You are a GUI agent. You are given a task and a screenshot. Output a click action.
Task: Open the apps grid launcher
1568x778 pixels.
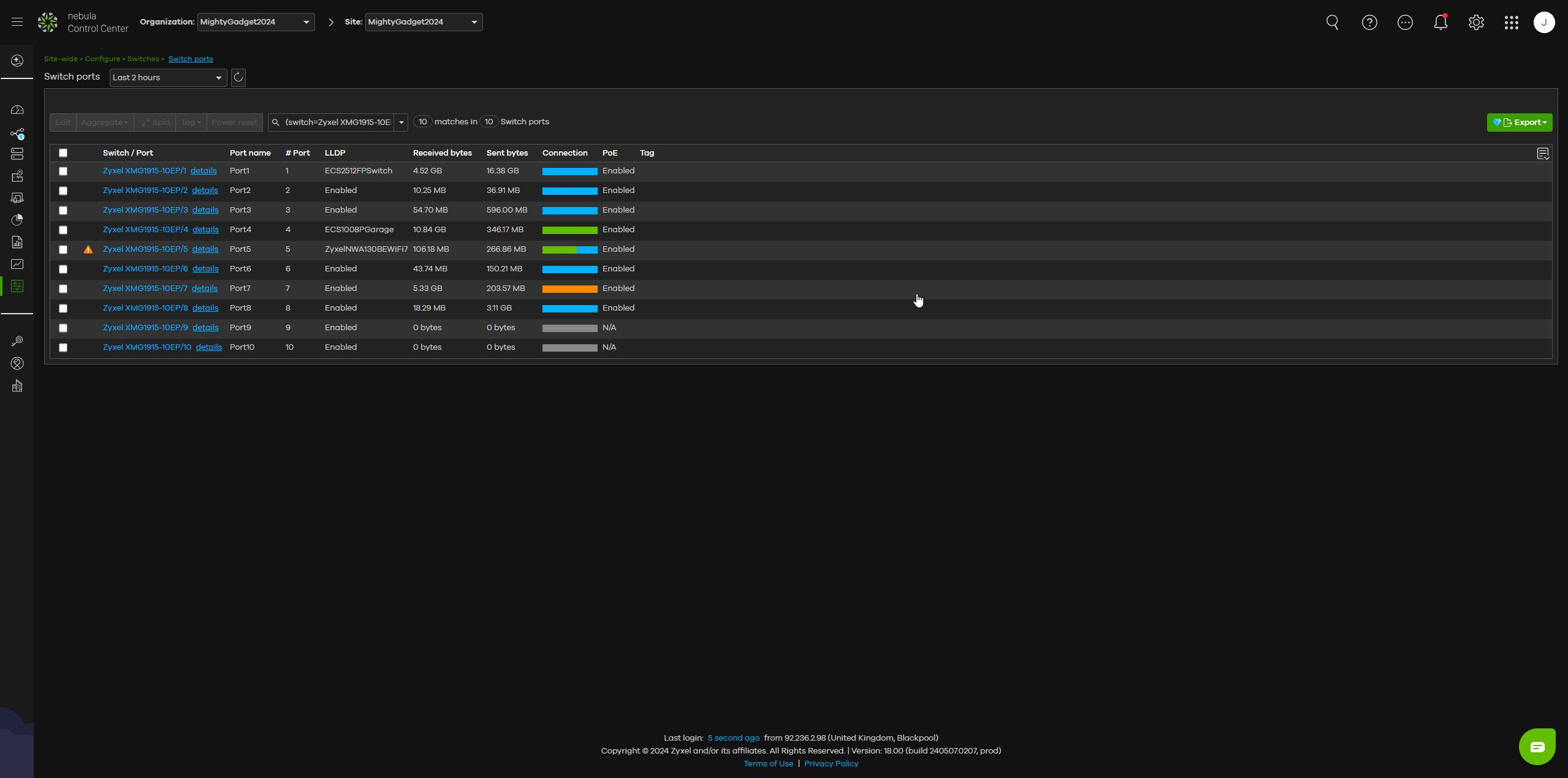point(1512,23)
